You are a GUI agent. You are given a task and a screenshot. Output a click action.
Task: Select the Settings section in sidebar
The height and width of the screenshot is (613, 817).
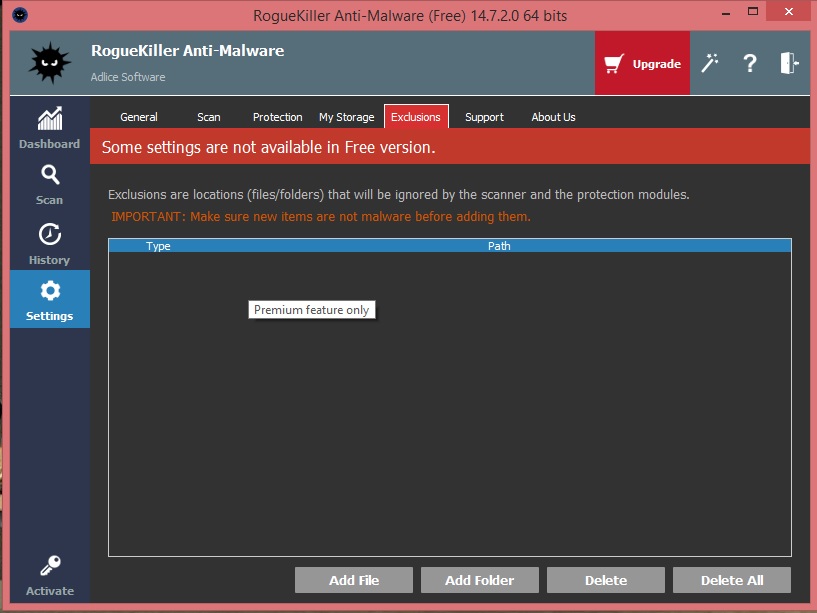[49, 299]
